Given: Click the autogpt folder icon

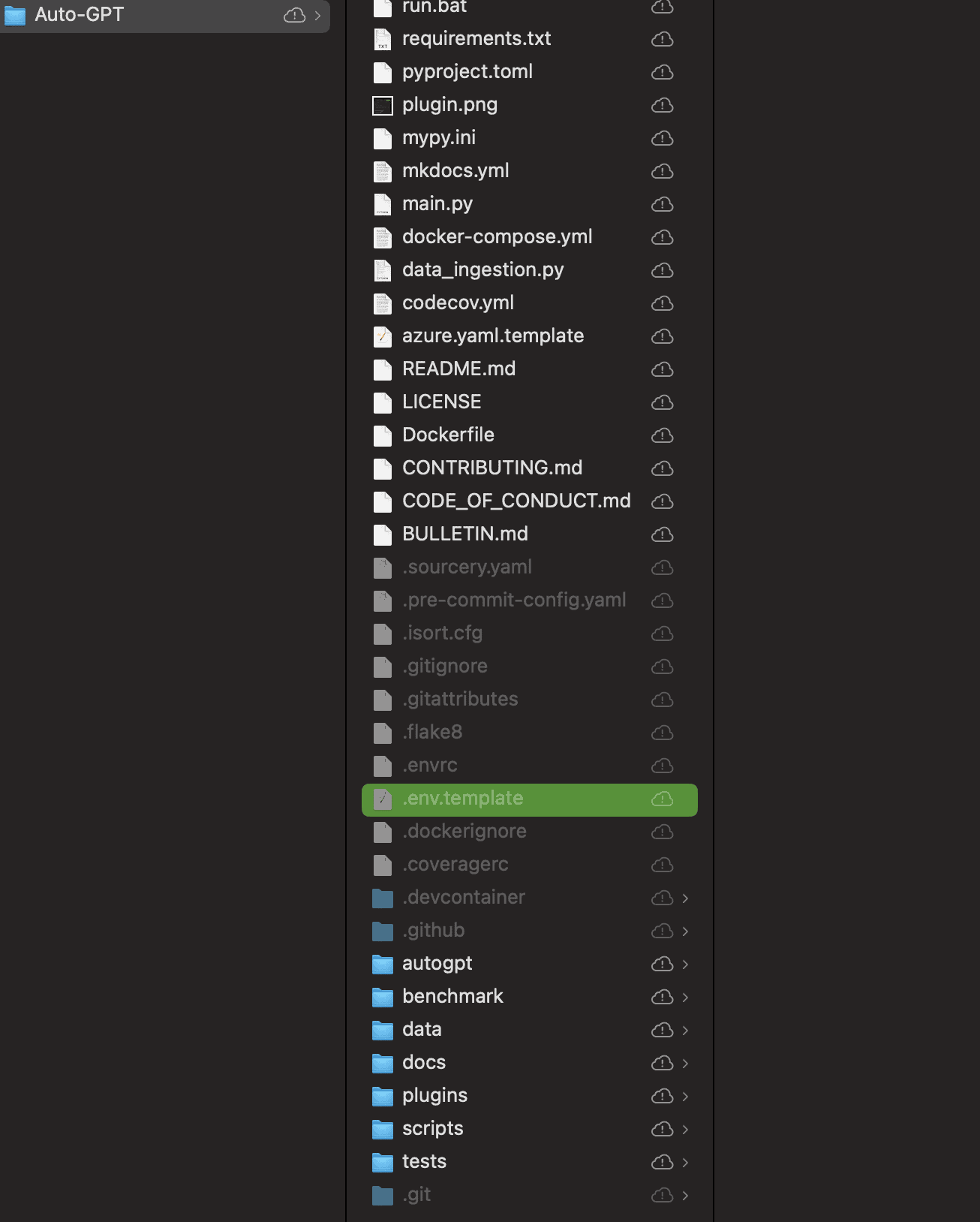Looking at the screenshot, I should point(383,964).
